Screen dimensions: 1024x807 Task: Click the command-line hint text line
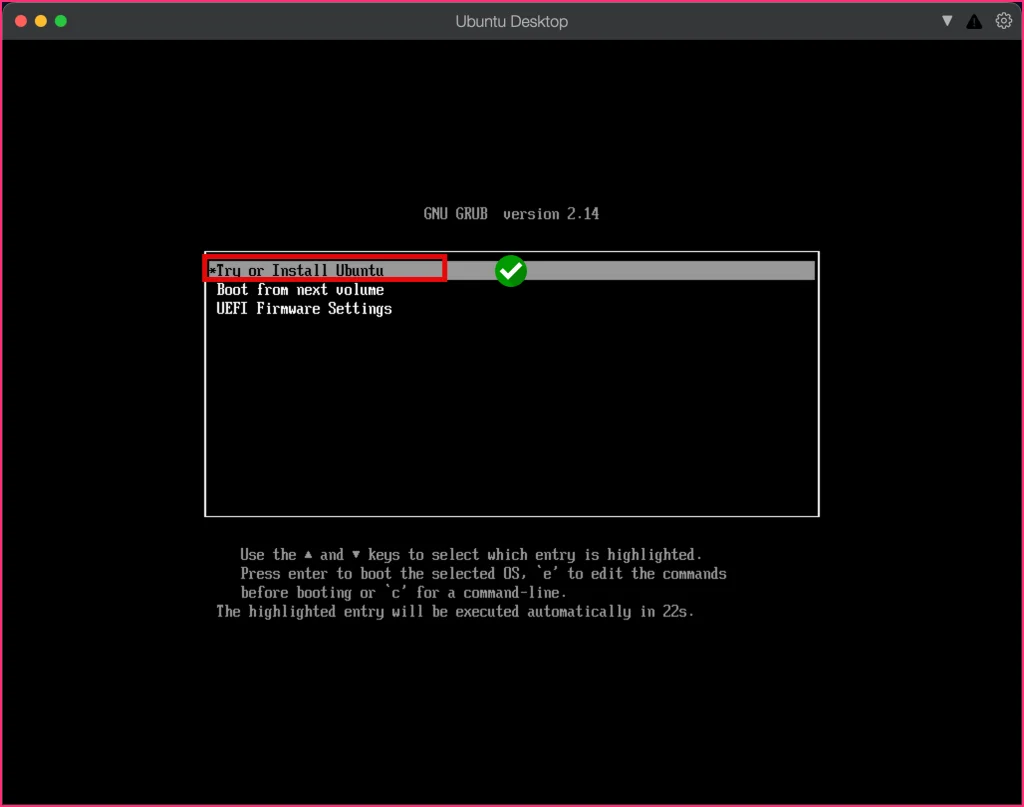click(x=404, y=592)
